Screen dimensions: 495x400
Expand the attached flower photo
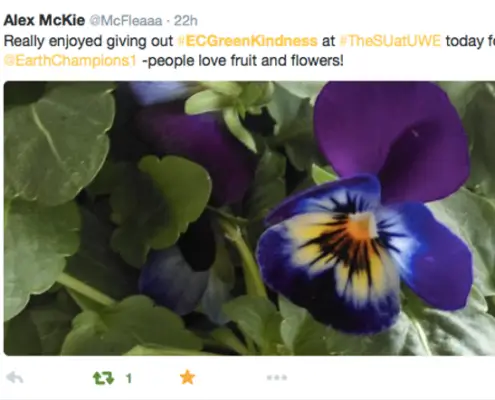point(249,218)
